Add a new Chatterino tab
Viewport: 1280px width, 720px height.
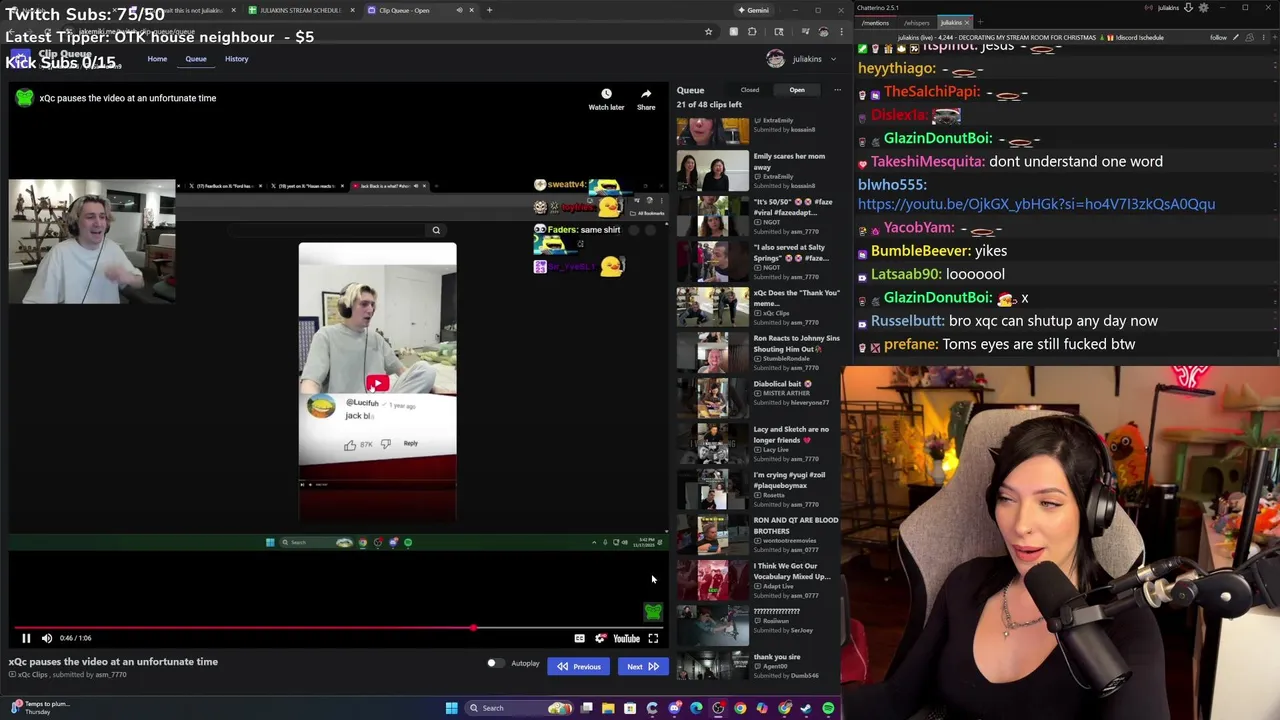pos(980,22)
